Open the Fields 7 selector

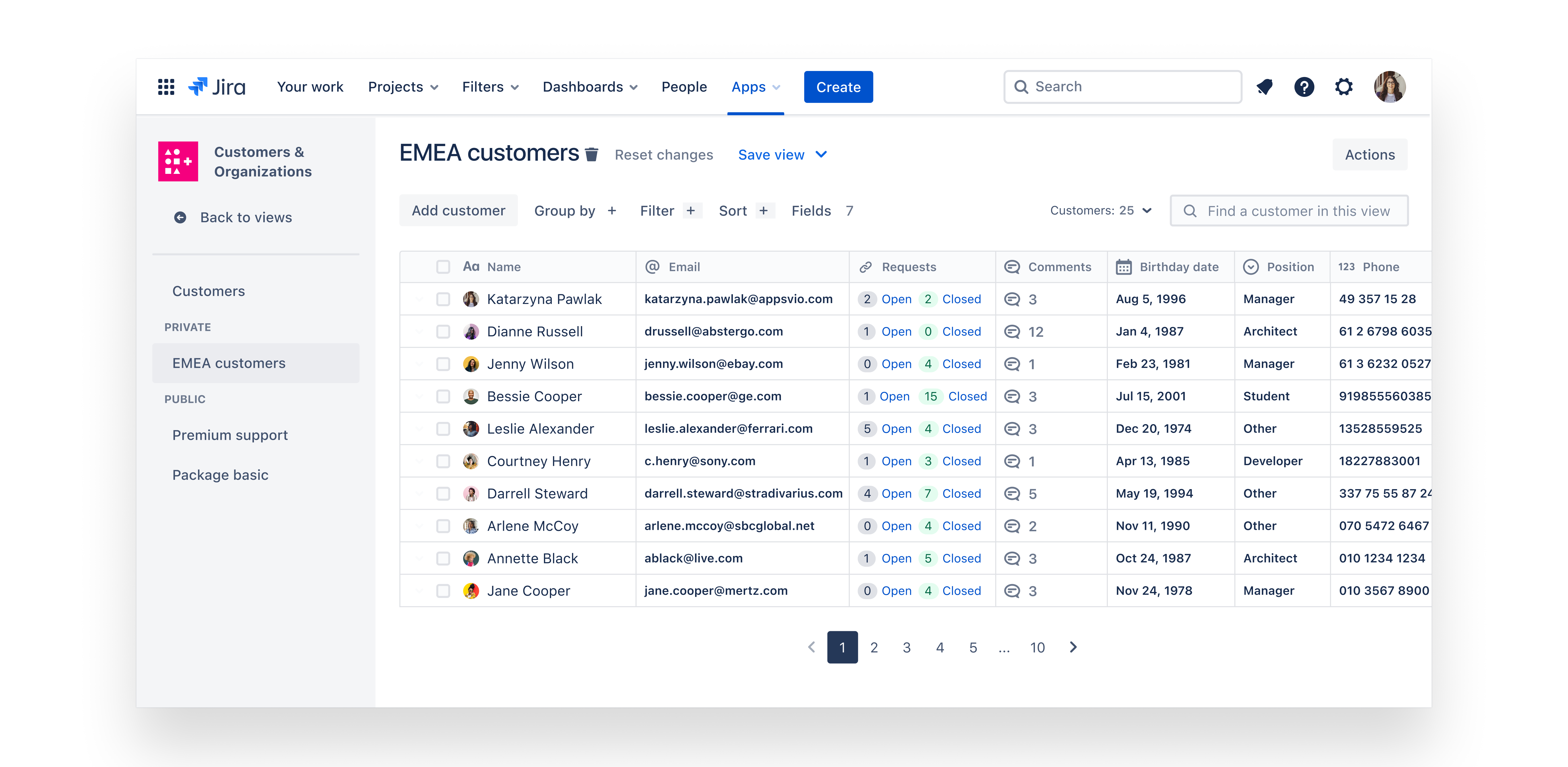pyautogui.click(x=822, y=210)
